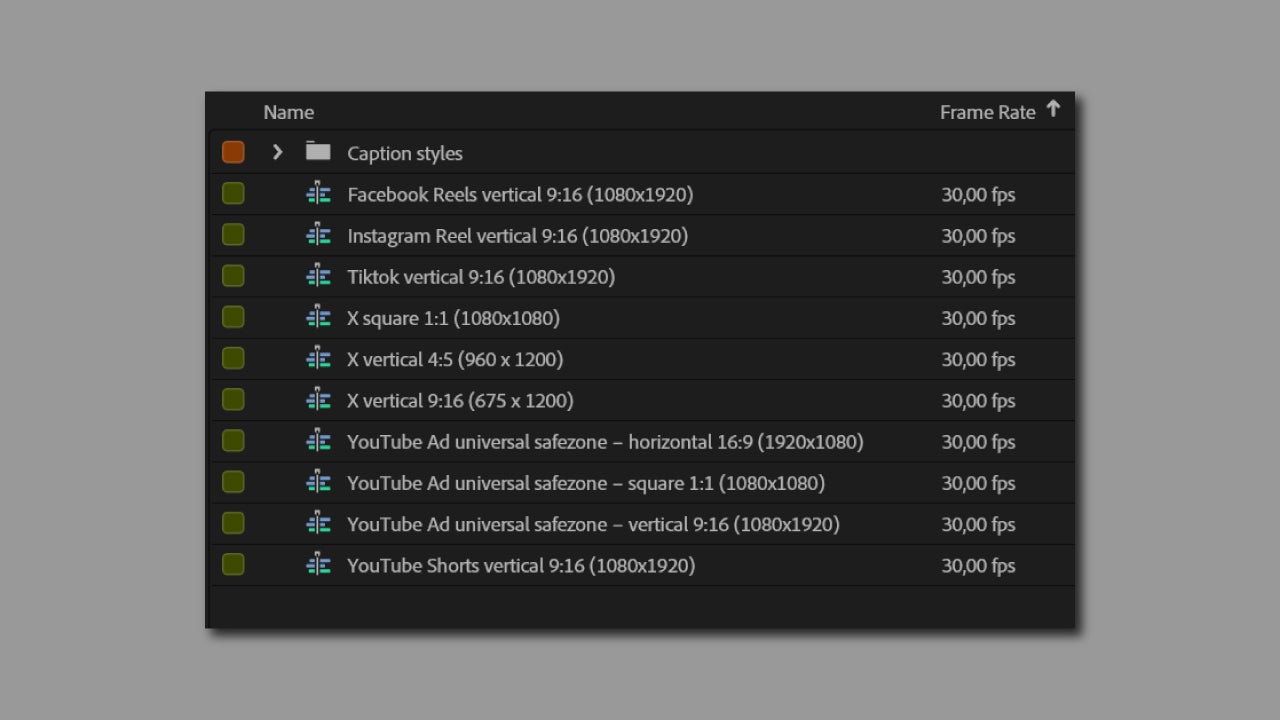Select Facebook Reels vertical 9:16 (1080x1920)

pos(520,194)
